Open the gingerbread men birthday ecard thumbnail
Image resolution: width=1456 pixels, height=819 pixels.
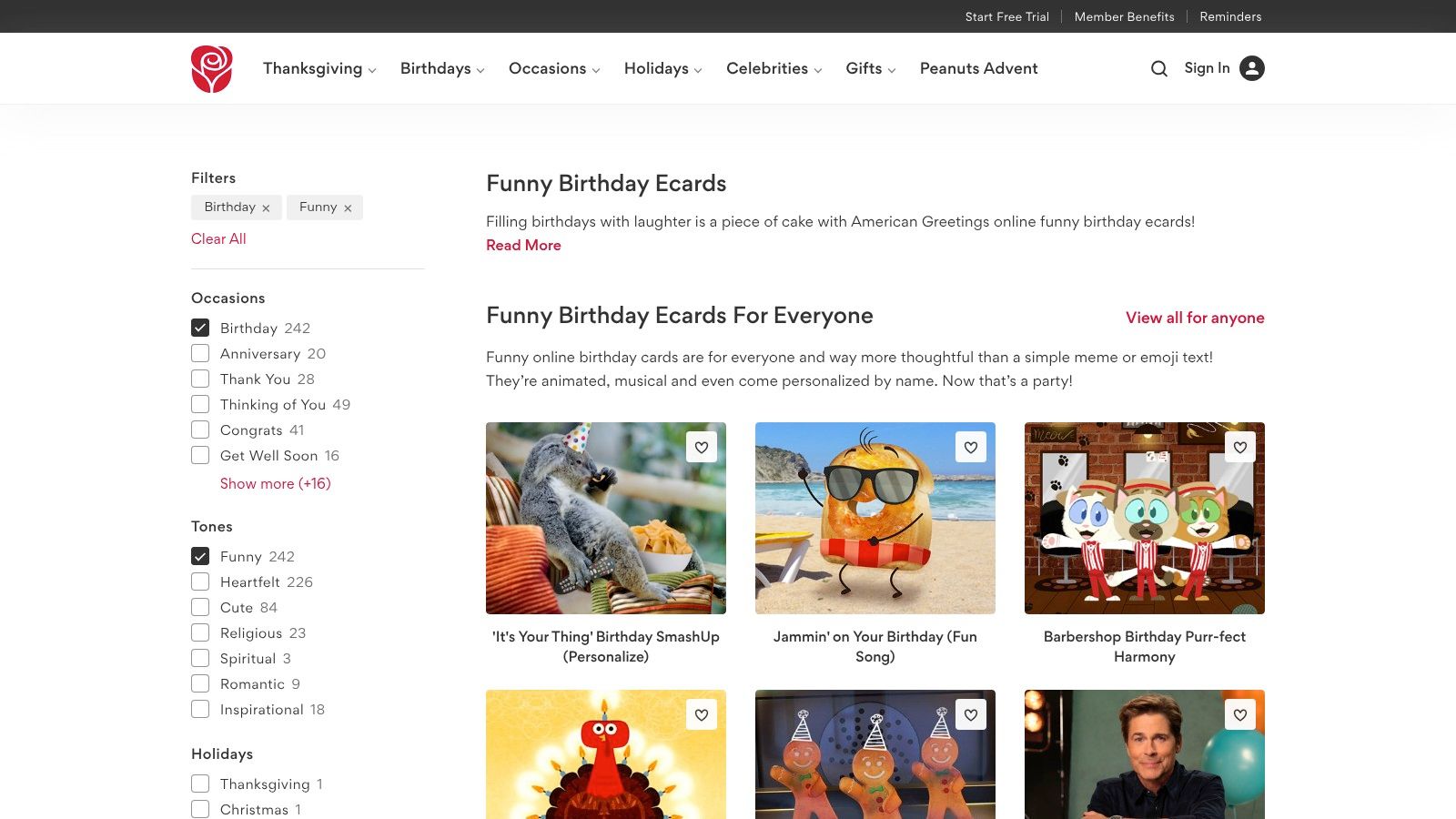click(875, 755)
